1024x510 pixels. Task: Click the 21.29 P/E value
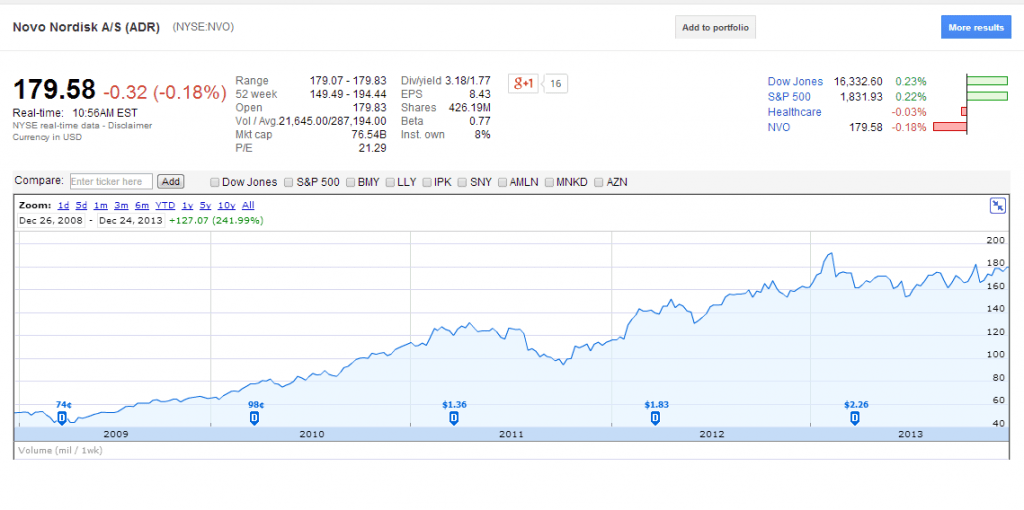click(x=374, y=148)
